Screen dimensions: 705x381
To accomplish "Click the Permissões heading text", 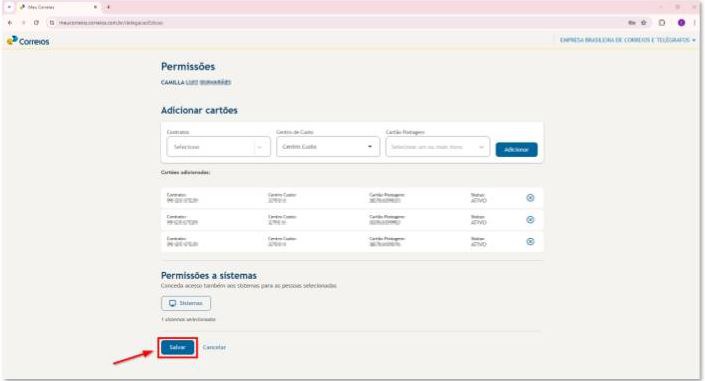I will pos(188,67).
